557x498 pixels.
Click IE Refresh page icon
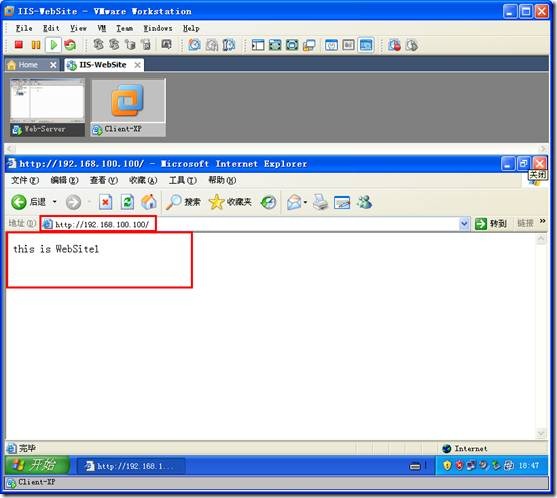coord(127,202)
